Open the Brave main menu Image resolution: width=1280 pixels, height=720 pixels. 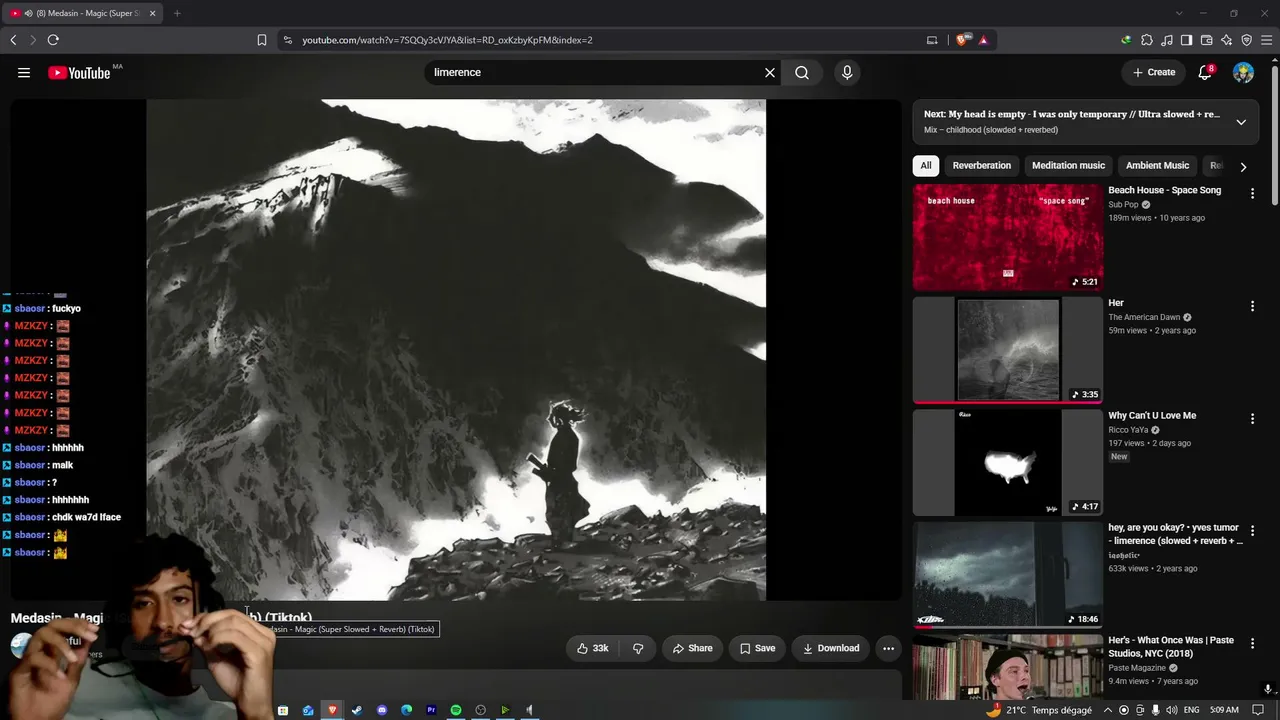point(1266,40)
